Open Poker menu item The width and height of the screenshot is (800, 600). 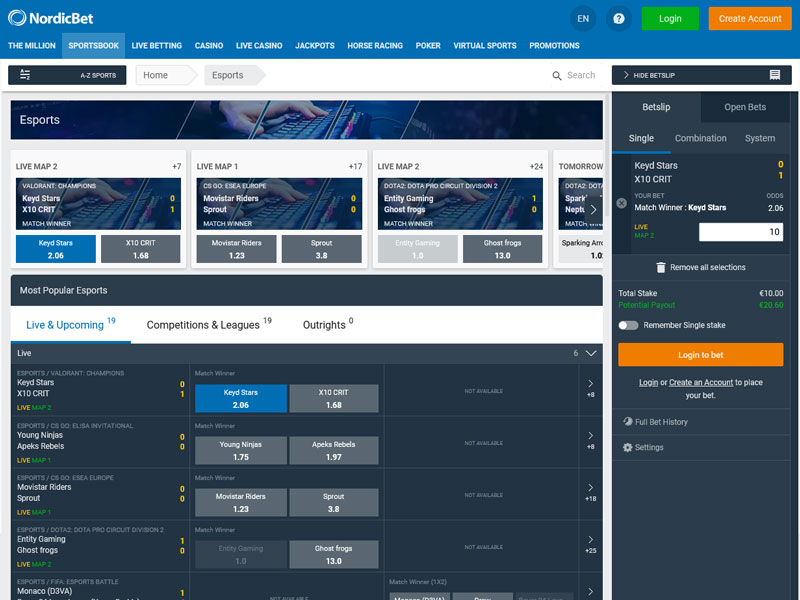(428, 45)
